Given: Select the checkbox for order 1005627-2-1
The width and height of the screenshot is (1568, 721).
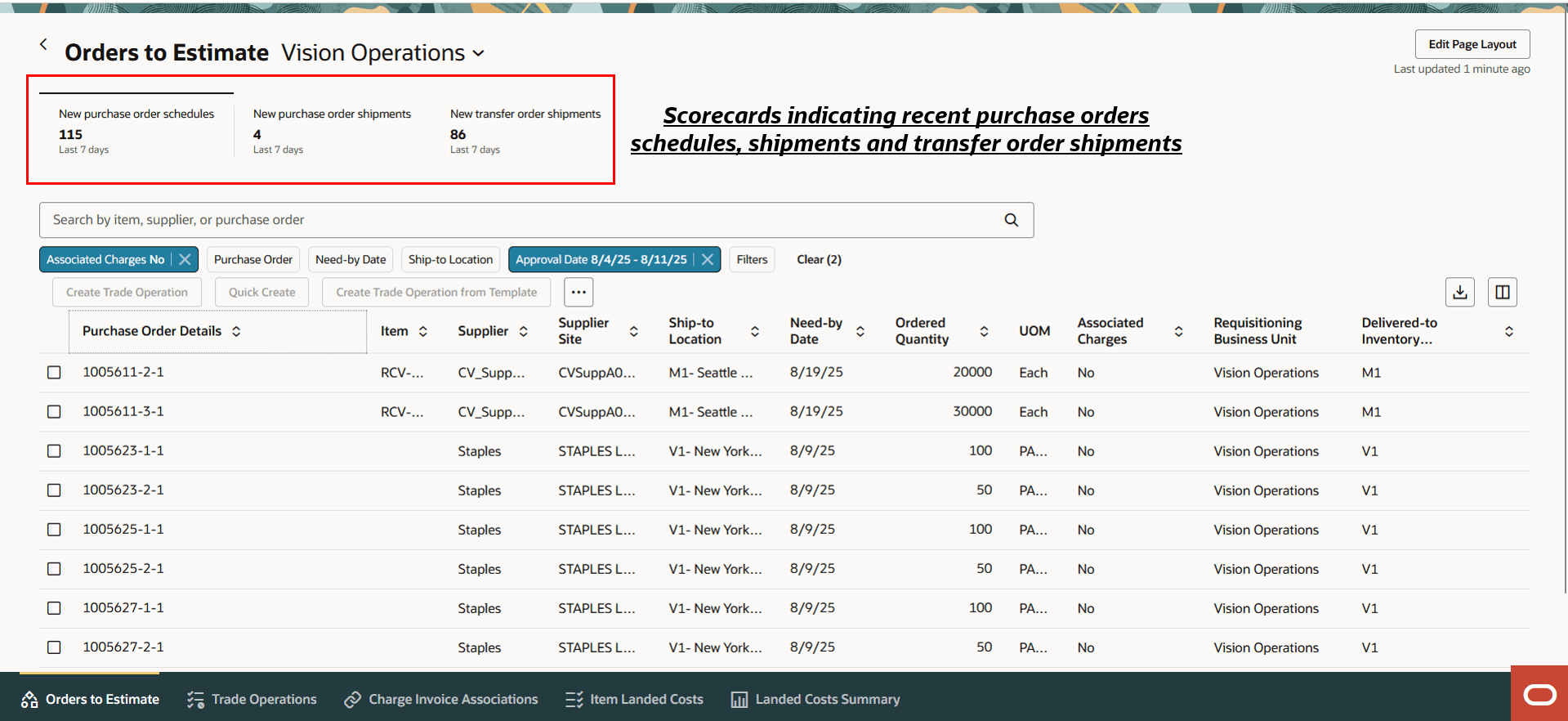Looking at the screenshot, I should 54,647.
